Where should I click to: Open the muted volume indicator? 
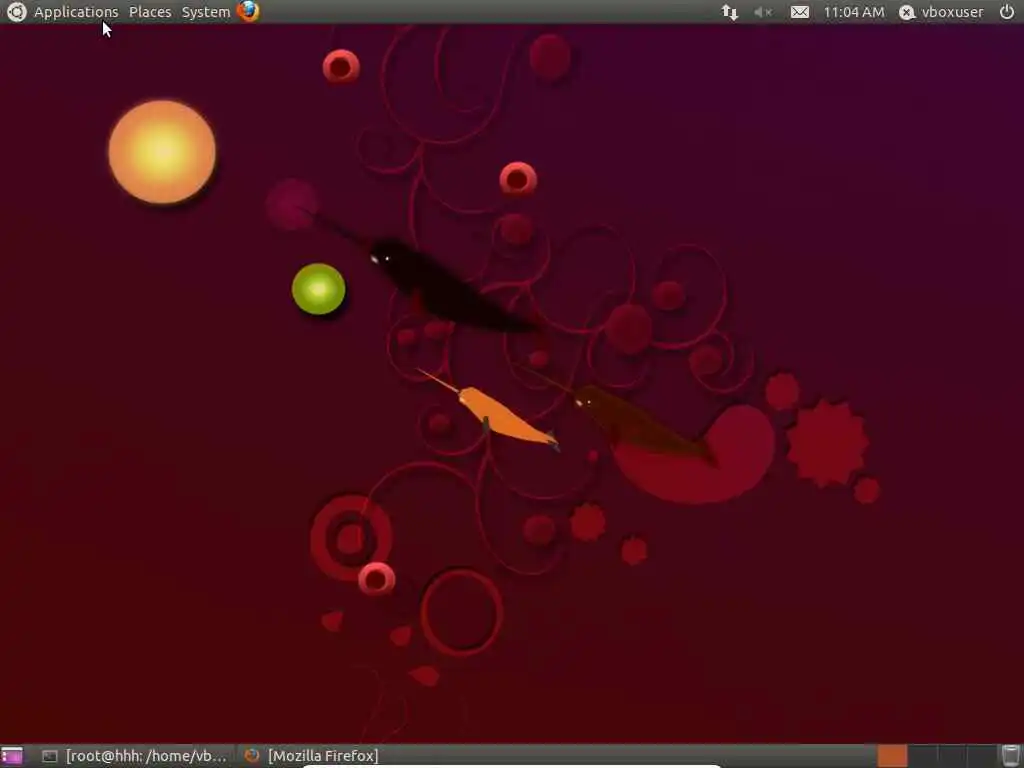[763, 12]
